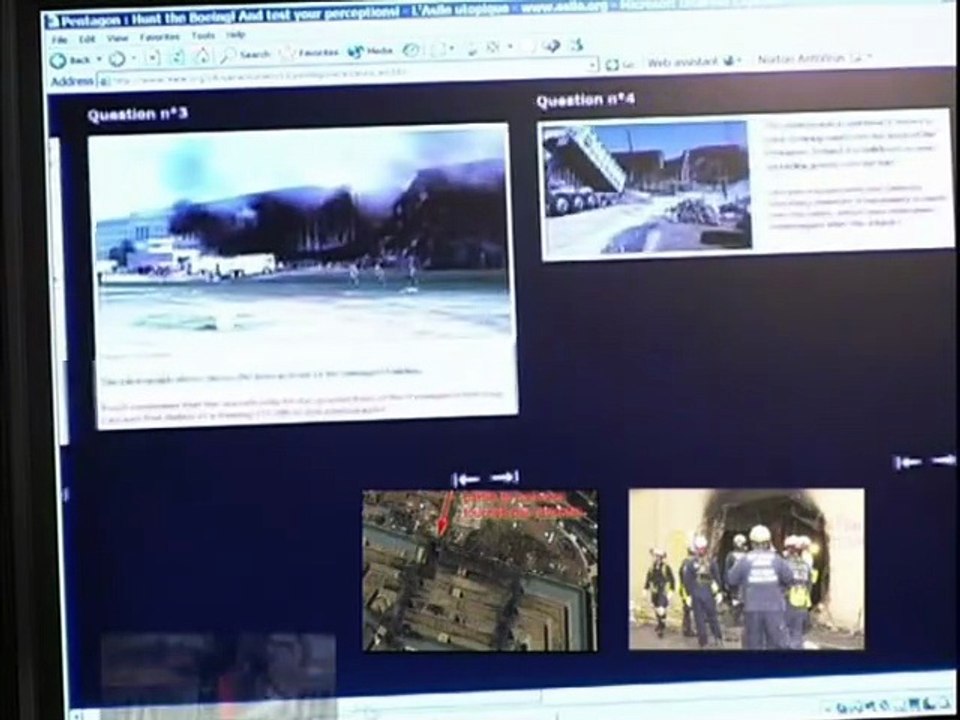The width and height of the screenshot is (960, 720).
Task: Click the Back button in browser toolbar
Action: point(70,60)
